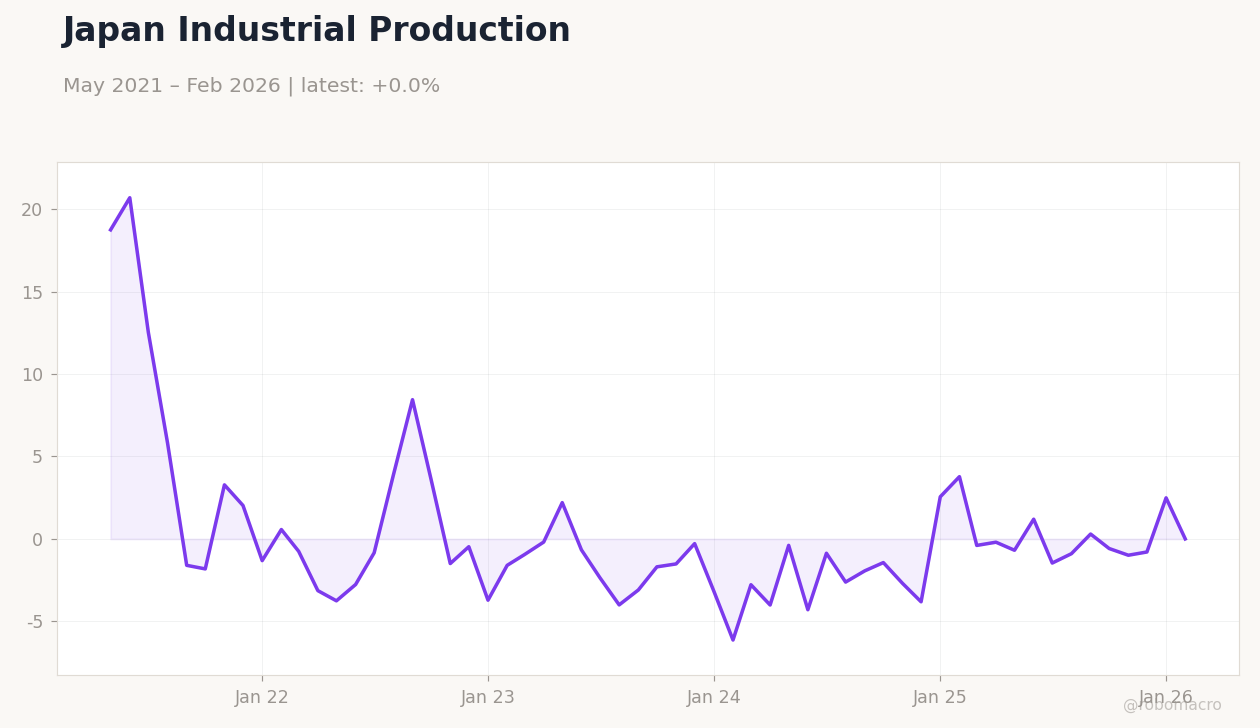The width and height of the screenshot is (1260, 728).
Task: Click the x-axis label Jan 24
Action: (x=714, y=698)
